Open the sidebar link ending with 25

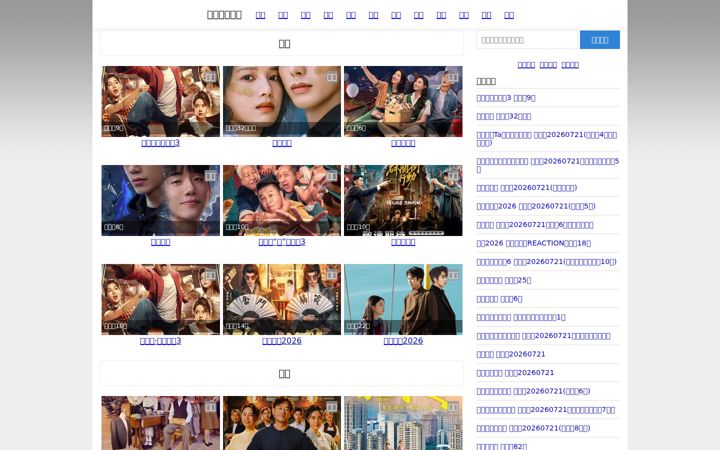[504, 280]
